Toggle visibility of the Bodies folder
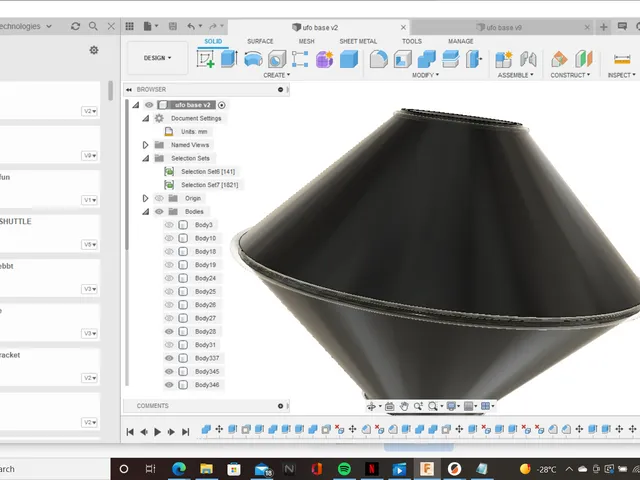This screenshot has width=640, height=480. click(x=159, y=211)
